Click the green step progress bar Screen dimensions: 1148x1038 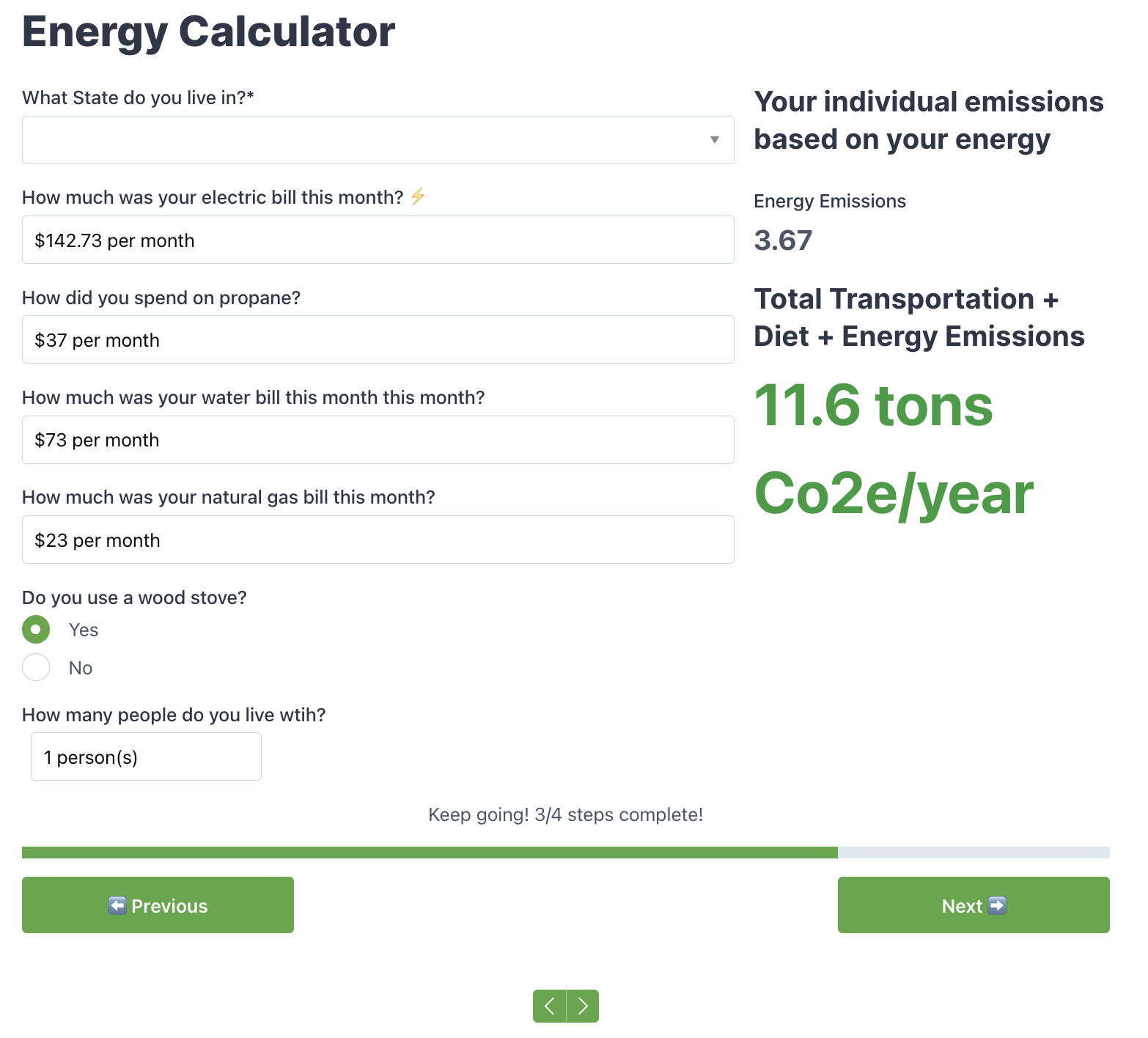coord(430,853)
